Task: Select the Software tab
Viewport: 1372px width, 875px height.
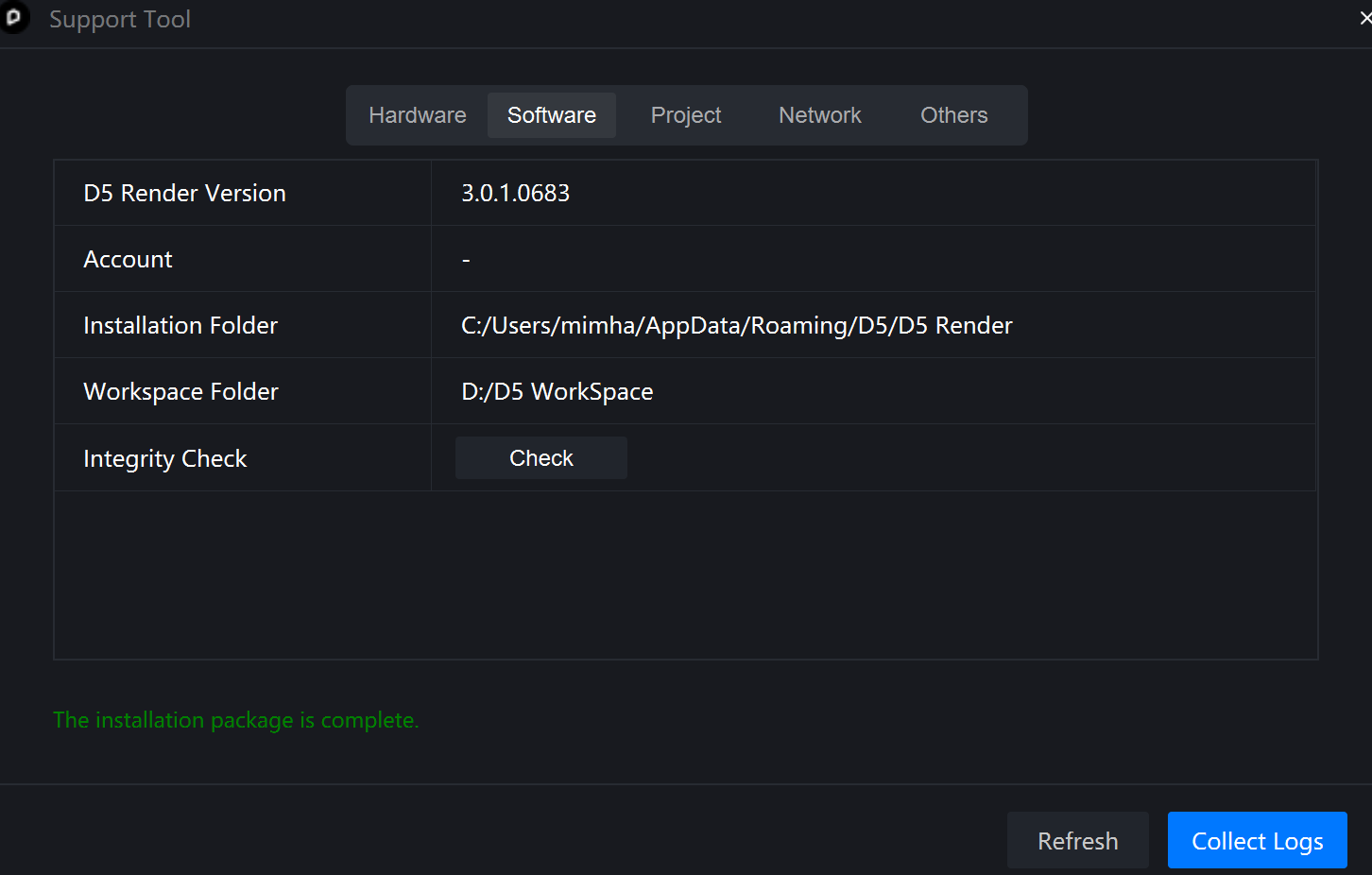Action: pos(552,115)
